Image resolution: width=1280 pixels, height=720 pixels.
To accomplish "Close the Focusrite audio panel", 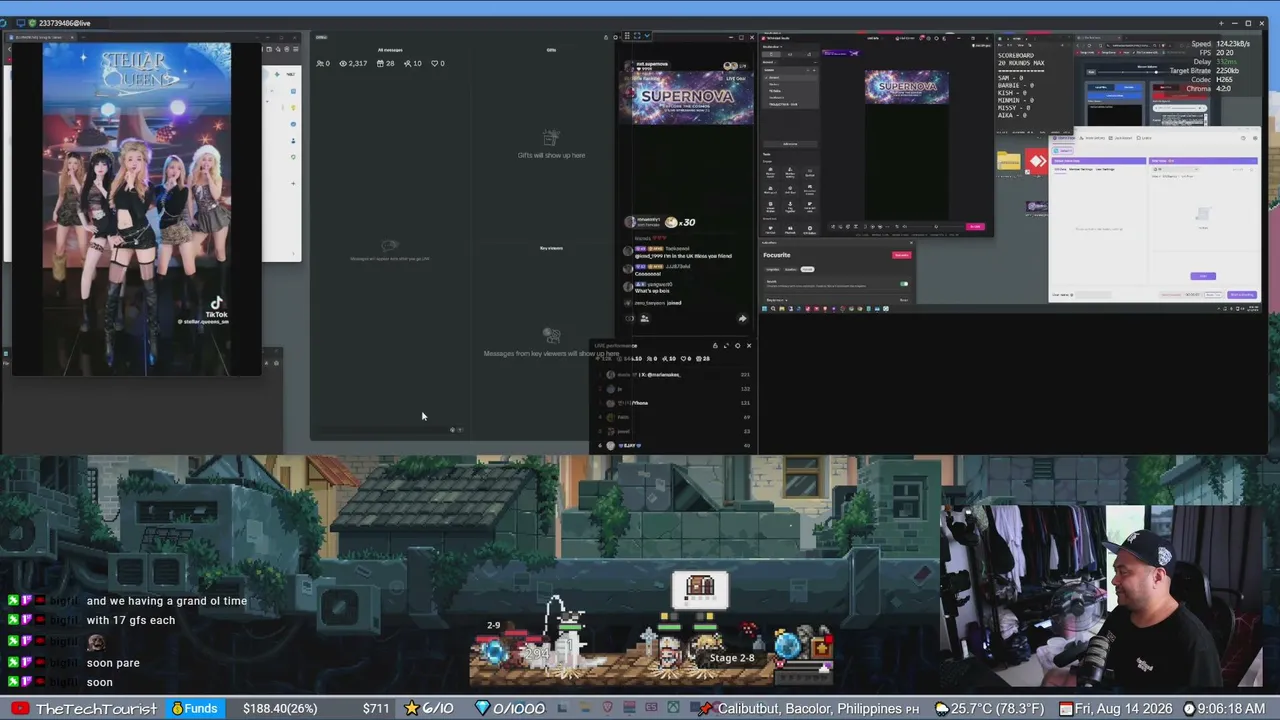I will 911,243.
